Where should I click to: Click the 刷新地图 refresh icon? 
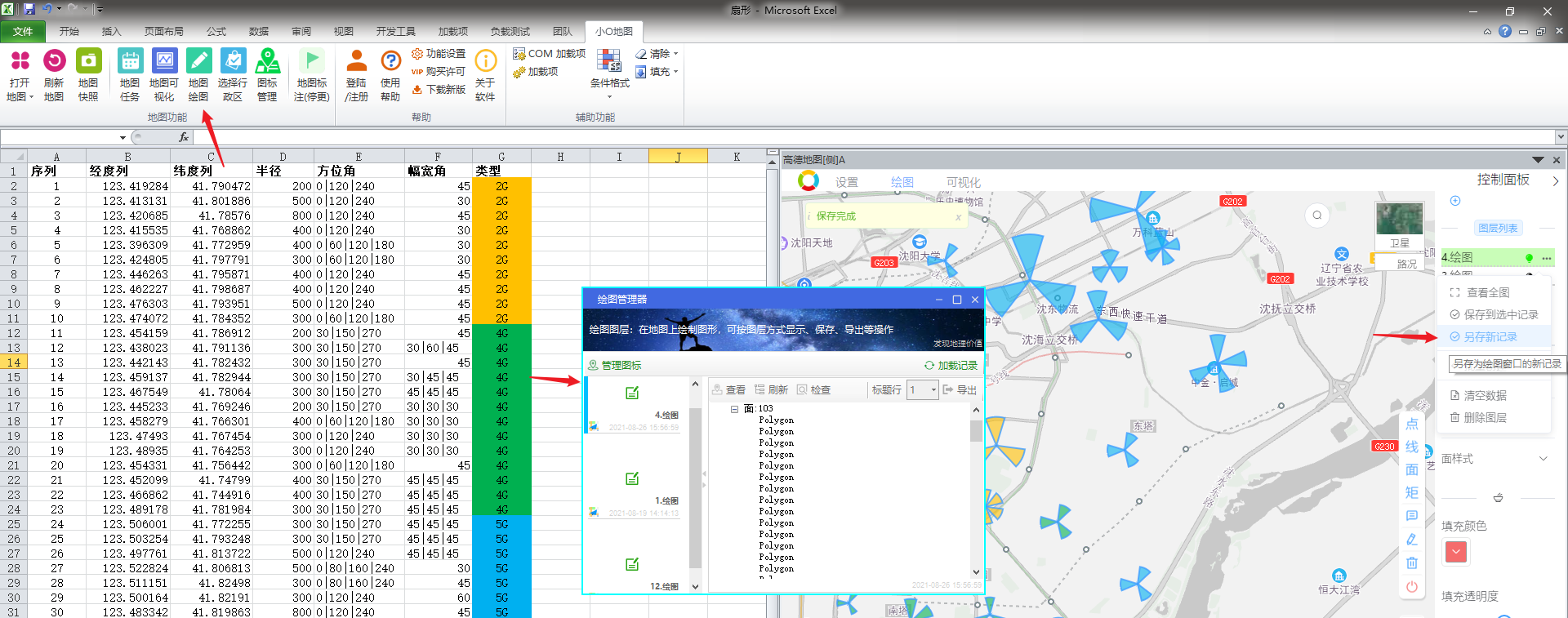coord(54,74)
